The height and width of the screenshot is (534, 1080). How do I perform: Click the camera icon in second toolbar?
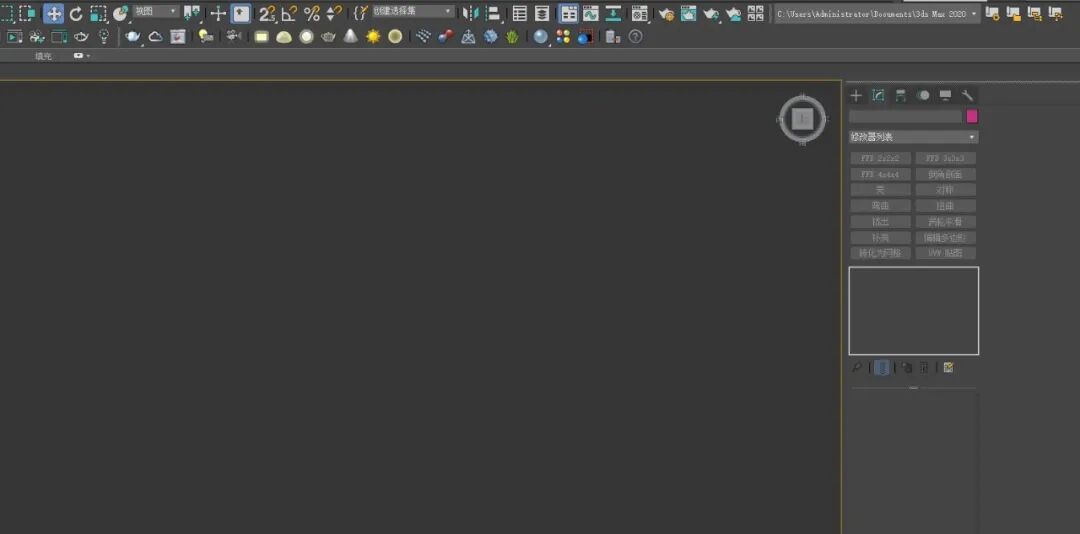pyautogui.click(x=234, y=37)
